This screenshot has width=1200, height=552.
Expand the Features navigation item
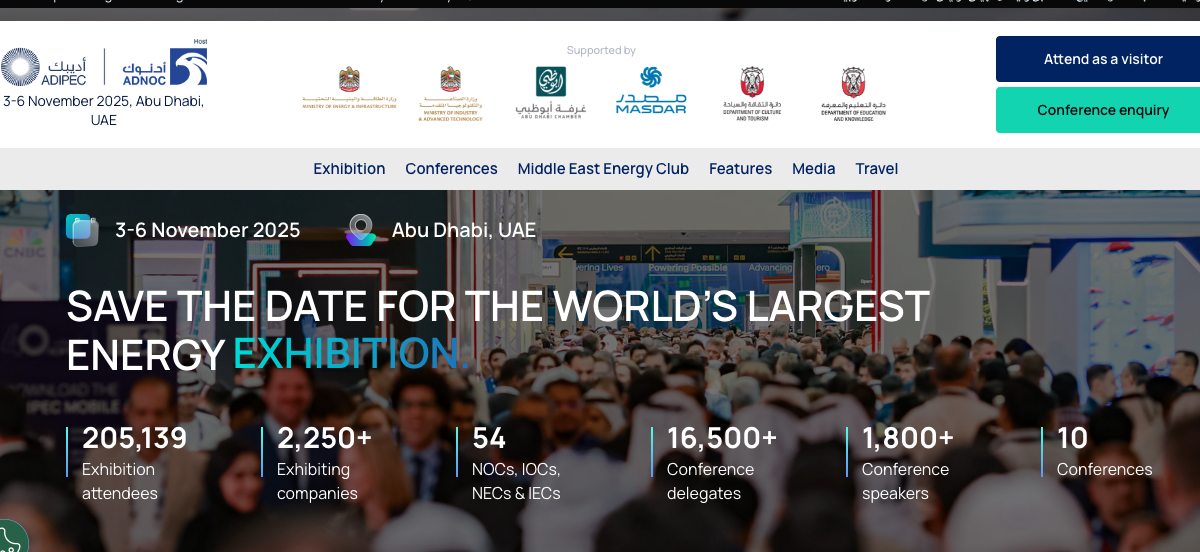740,169
